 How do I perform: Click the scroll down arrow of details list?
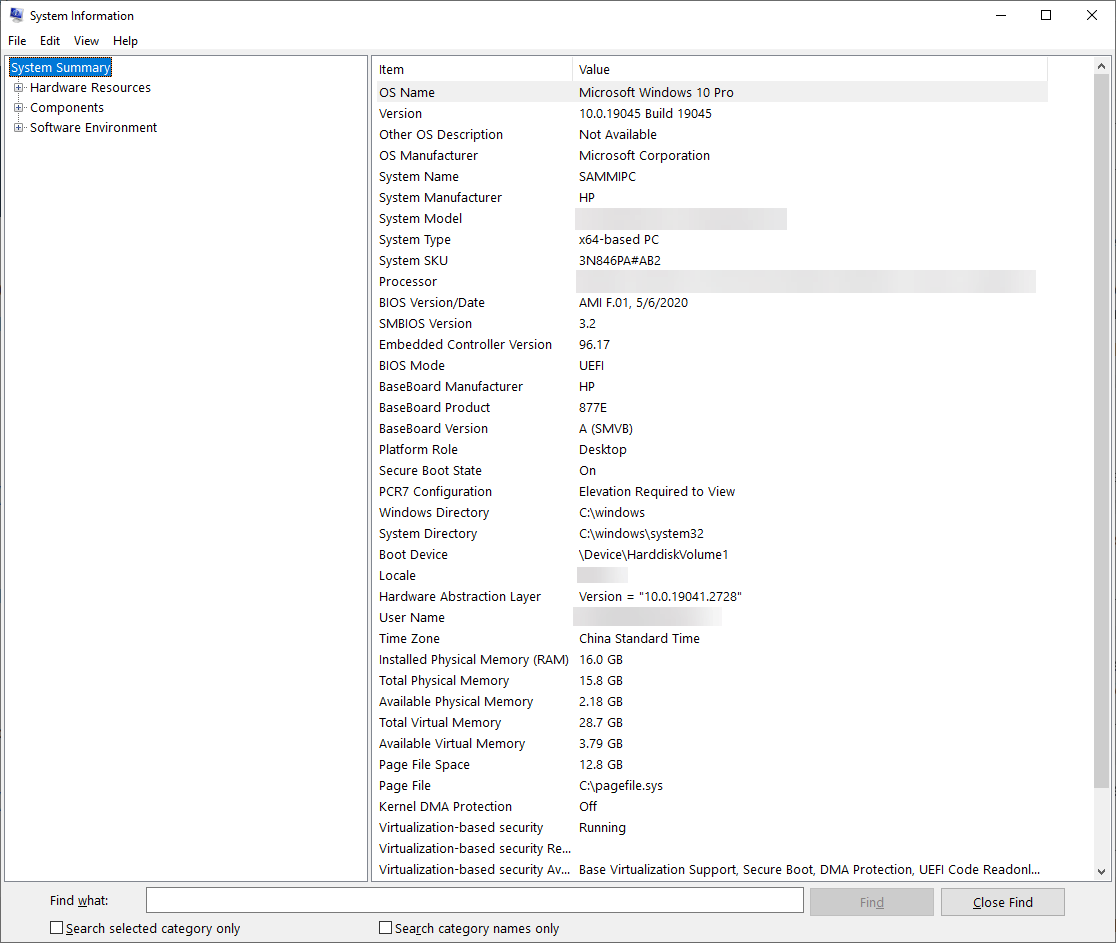point(1101,871)
